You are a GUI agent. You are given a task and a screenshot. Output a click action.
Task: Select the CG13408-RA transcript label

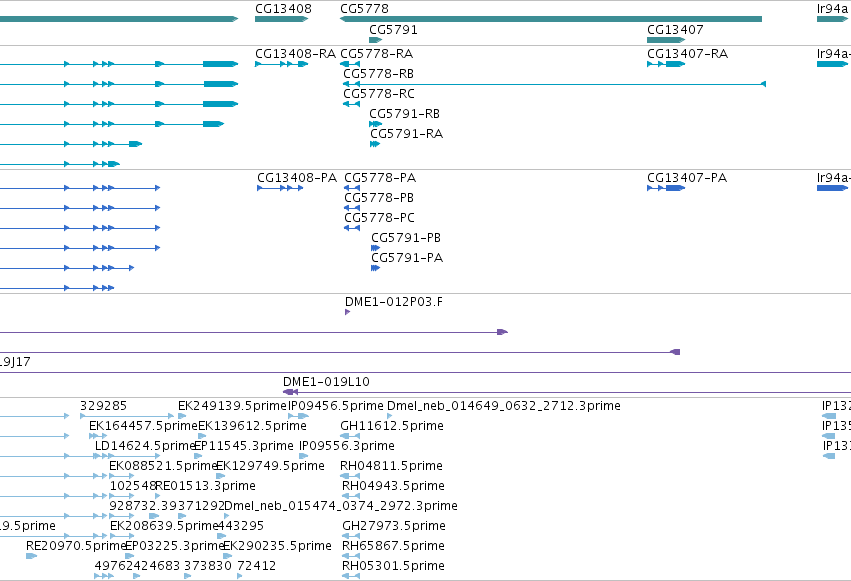(295, 54)
